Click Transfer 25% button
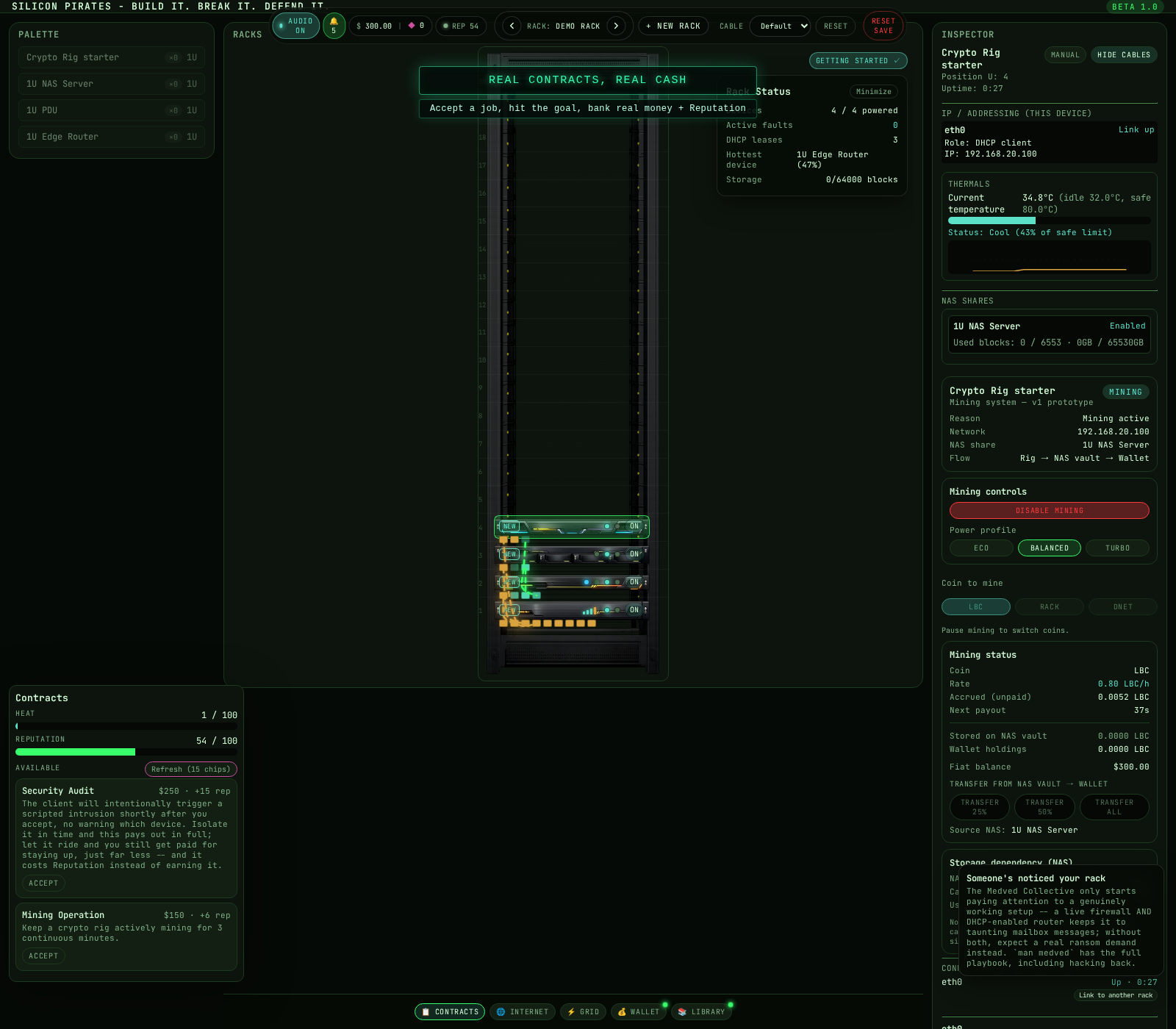The image size is (1176, 1029). [x=980, y=807]
